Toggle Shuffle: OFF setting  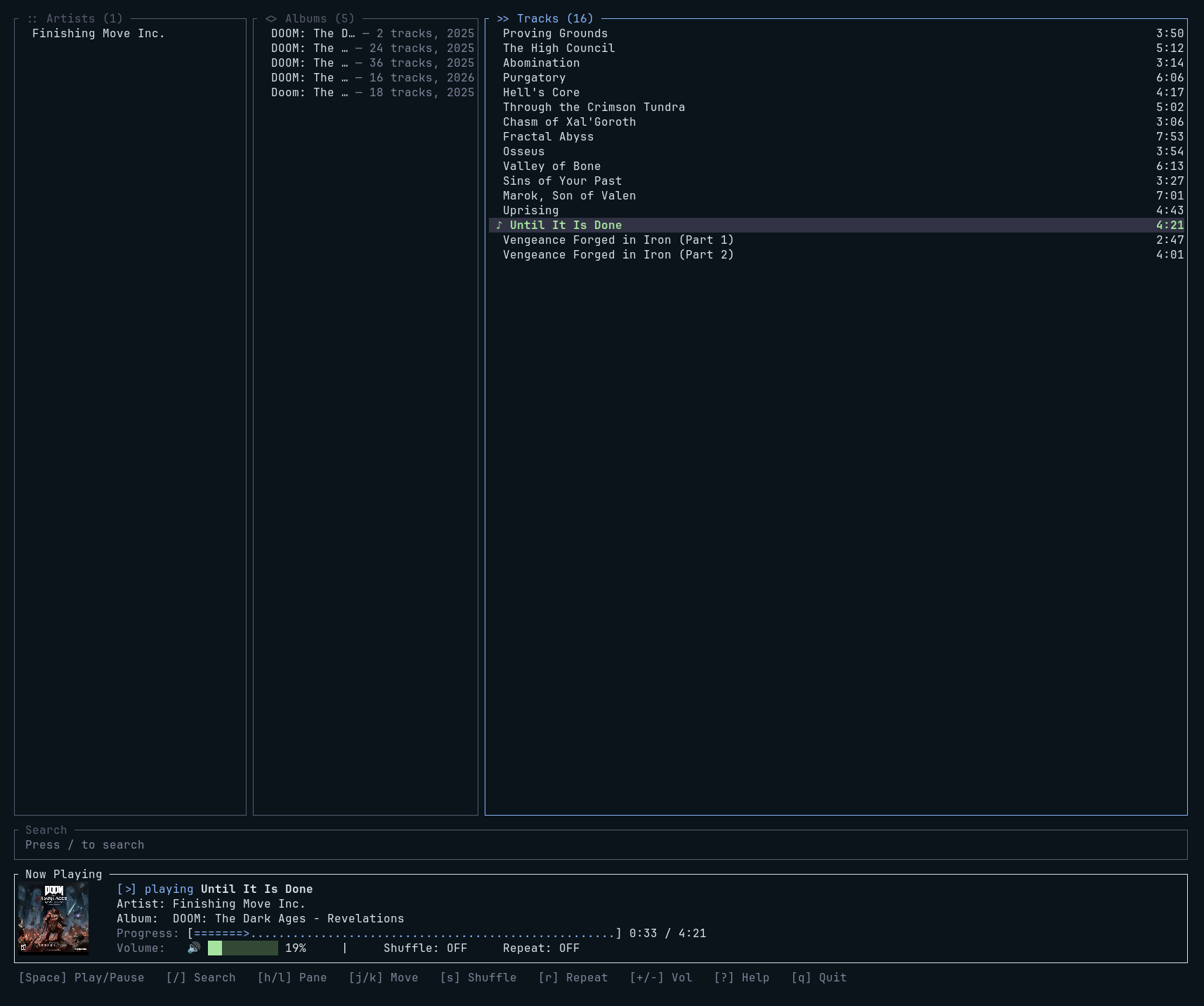click(x=426, y=948)
